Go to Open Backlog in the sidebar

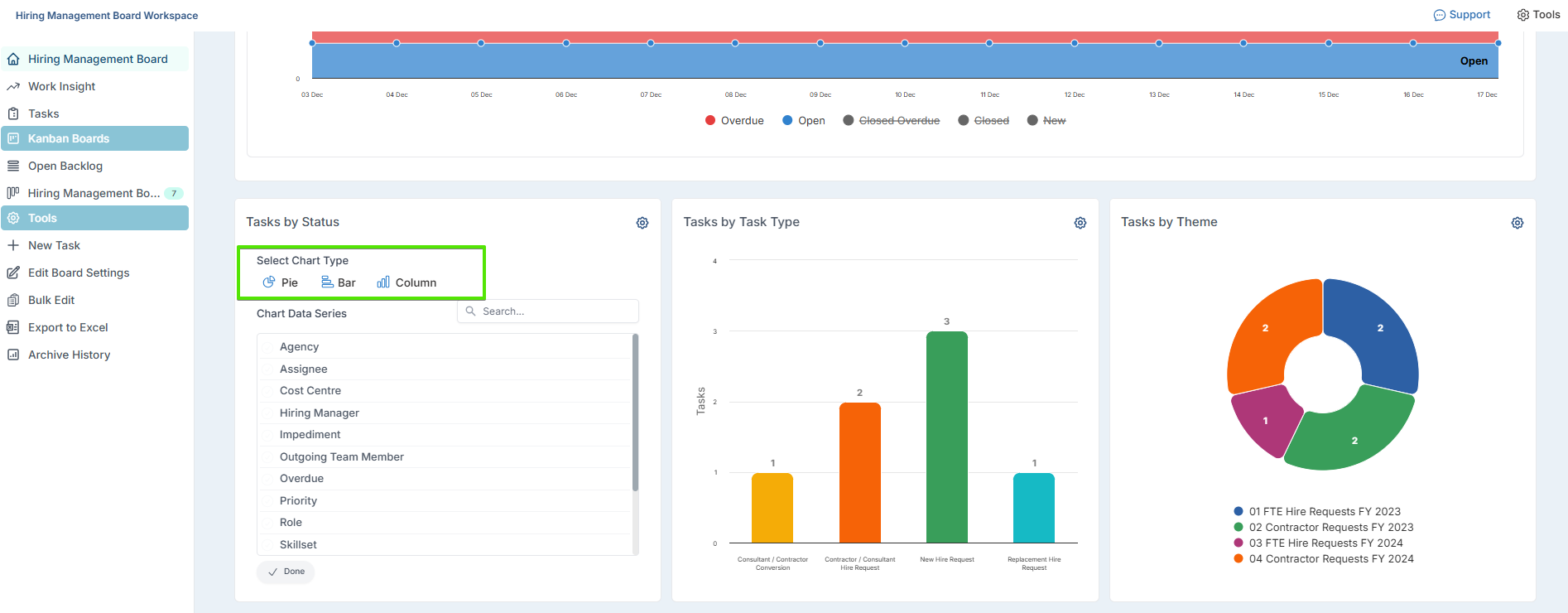tap(65, 166)
